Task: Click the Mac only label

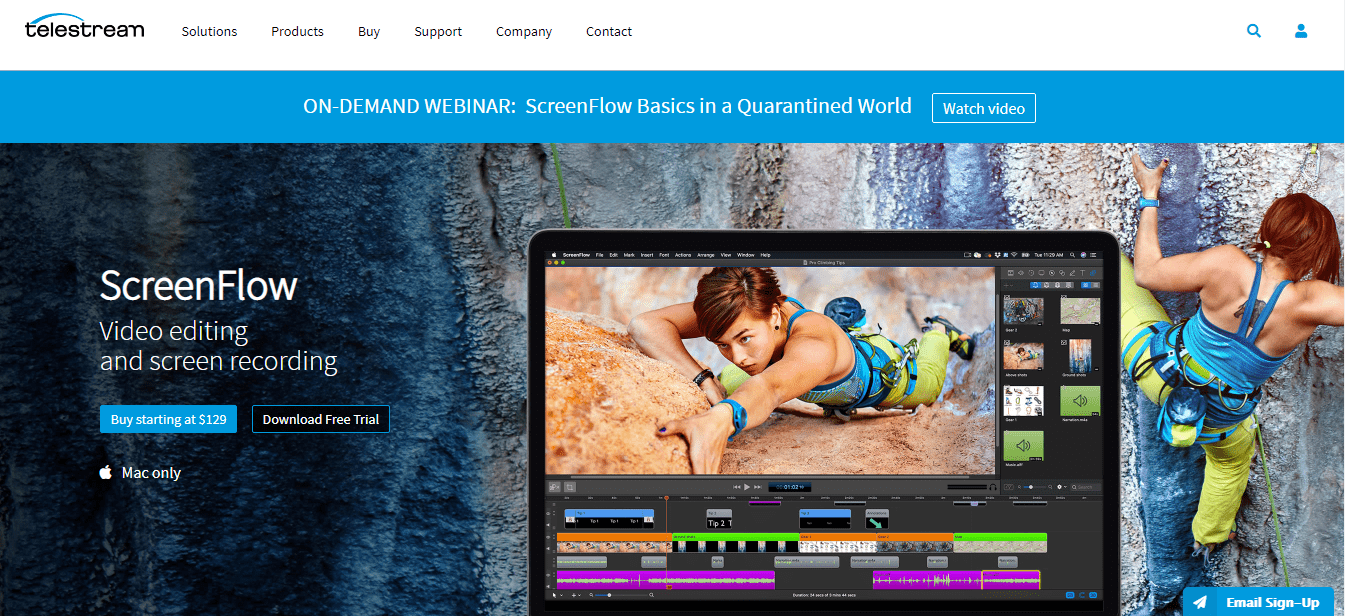Action: click(151, 473)
